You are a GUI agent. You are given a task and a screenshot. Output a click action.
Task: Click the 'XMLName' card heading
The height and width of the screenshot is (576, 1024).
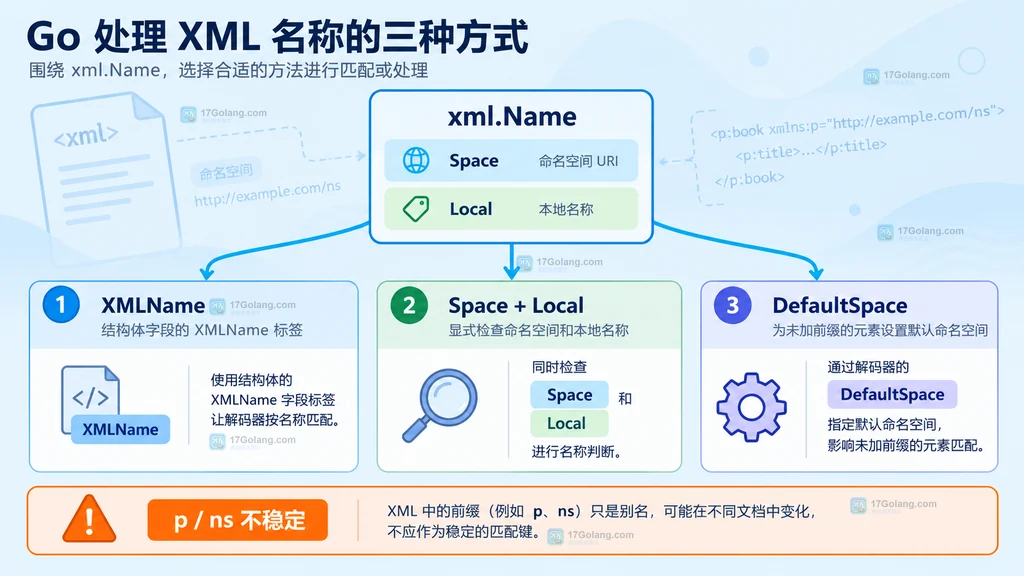(x=153, y=305)
